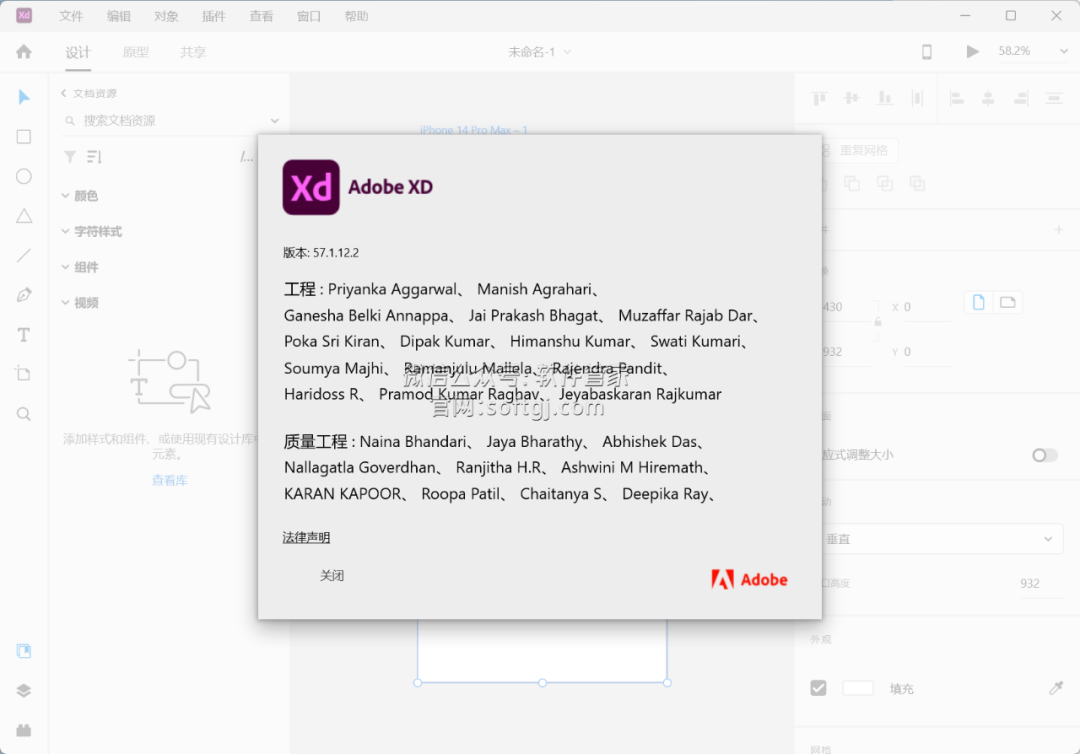Click the mobile device preview icon
1080x754 pixels.
pos(927,52)
